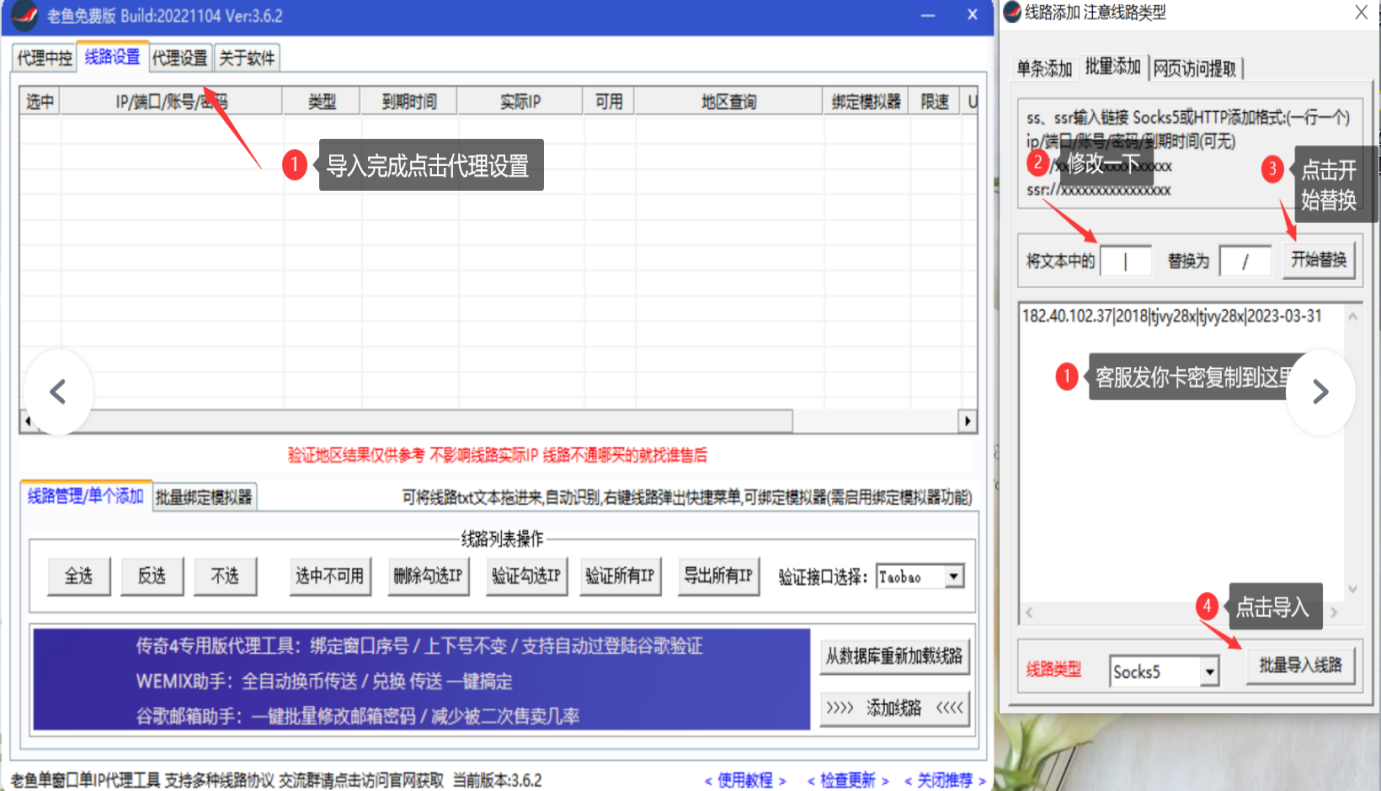Click the 将文本中的 input field
The height and width of the screenshot is (791, 1381).
[x=1125, y=261]
